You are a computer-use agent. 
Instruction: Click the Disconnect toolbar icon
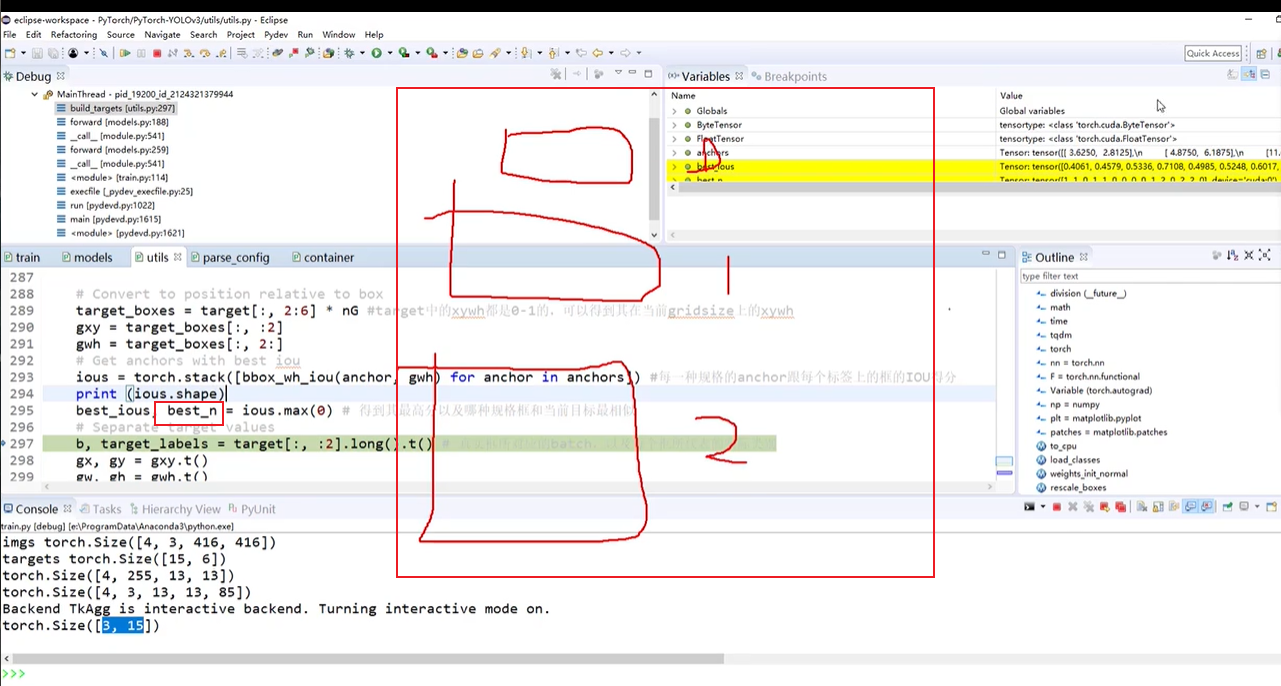click(173, 53)
